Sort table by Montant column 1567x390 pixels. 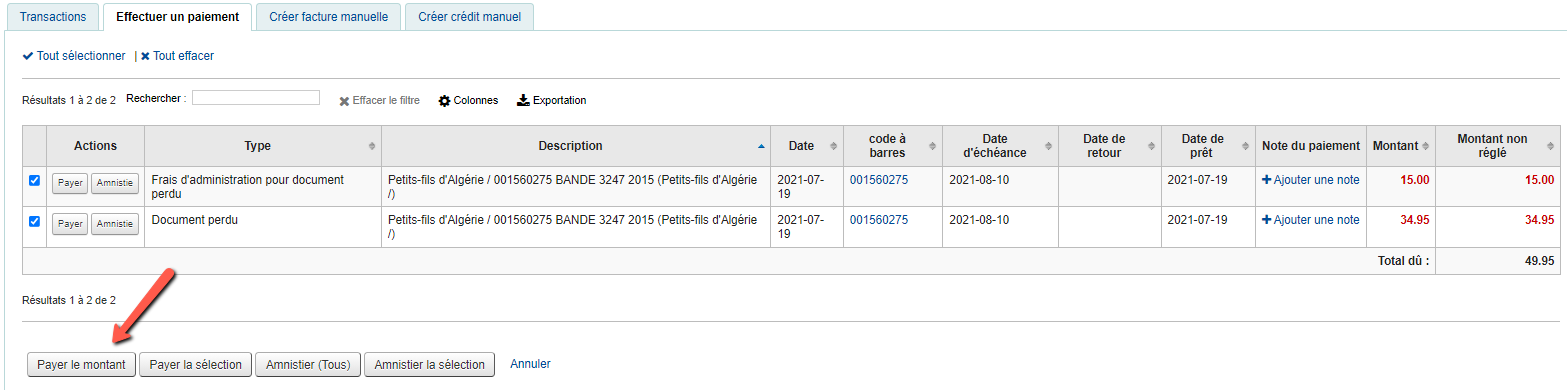(1400, 146)
